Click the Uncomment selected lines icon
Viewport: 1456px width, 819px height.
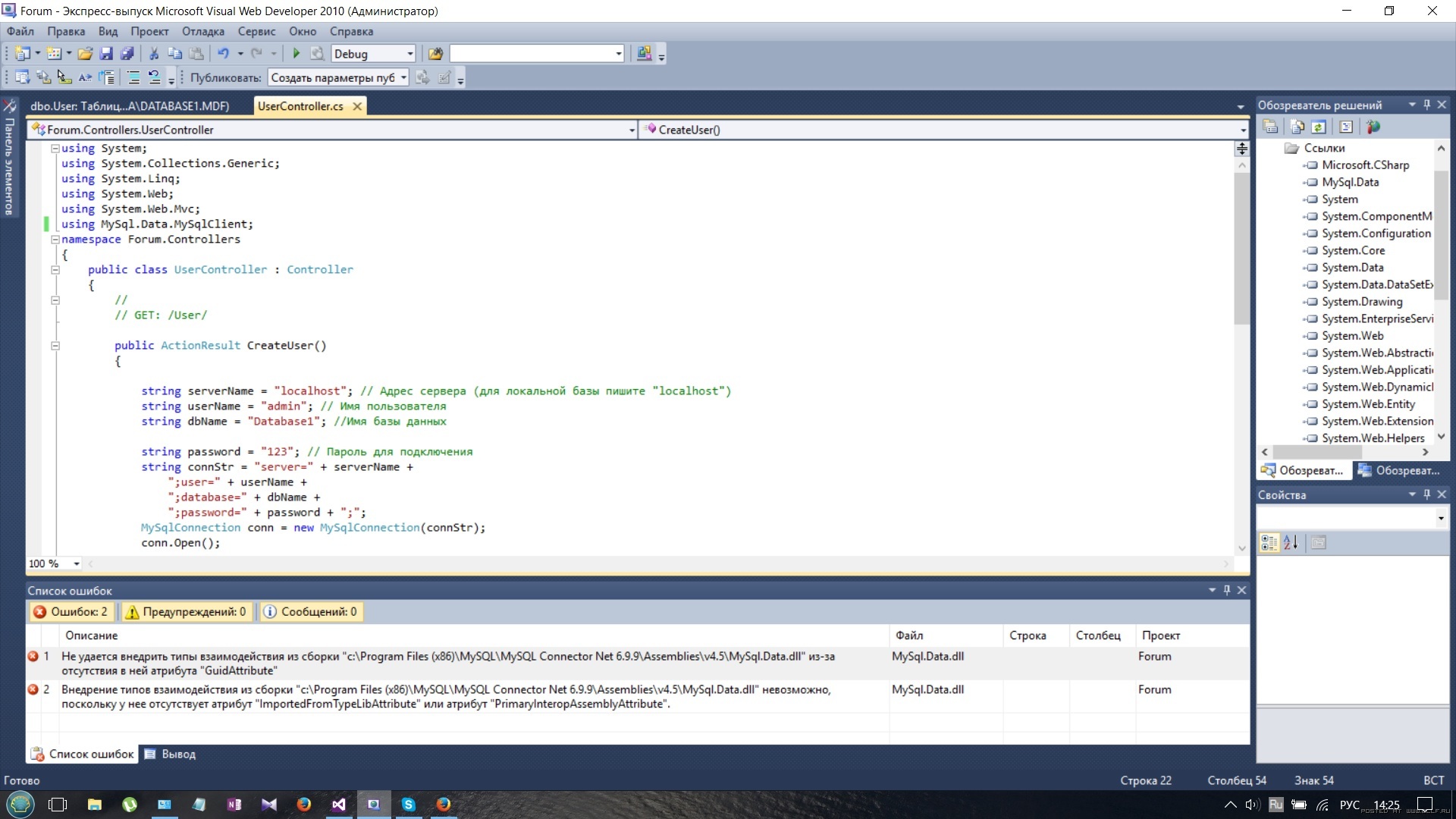point(155,77)
